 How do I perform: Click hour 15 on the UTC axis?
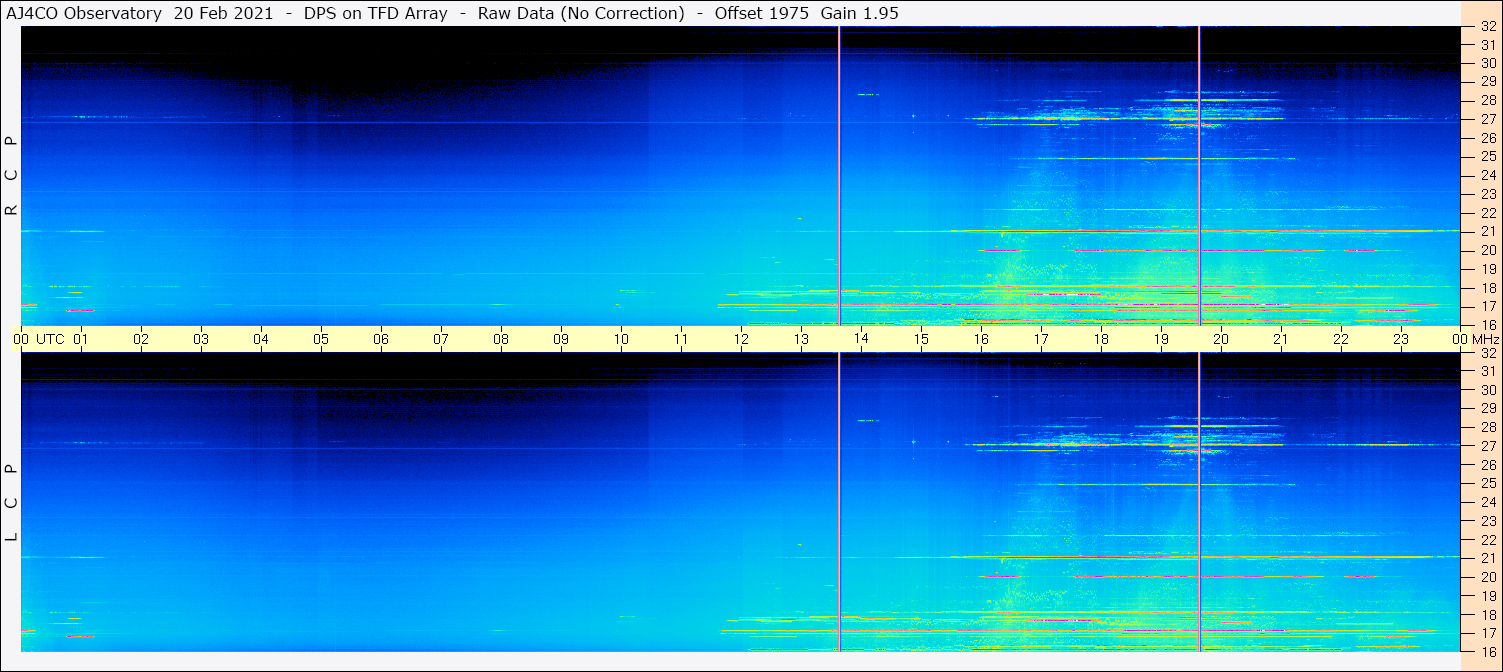tap(921, 339)
